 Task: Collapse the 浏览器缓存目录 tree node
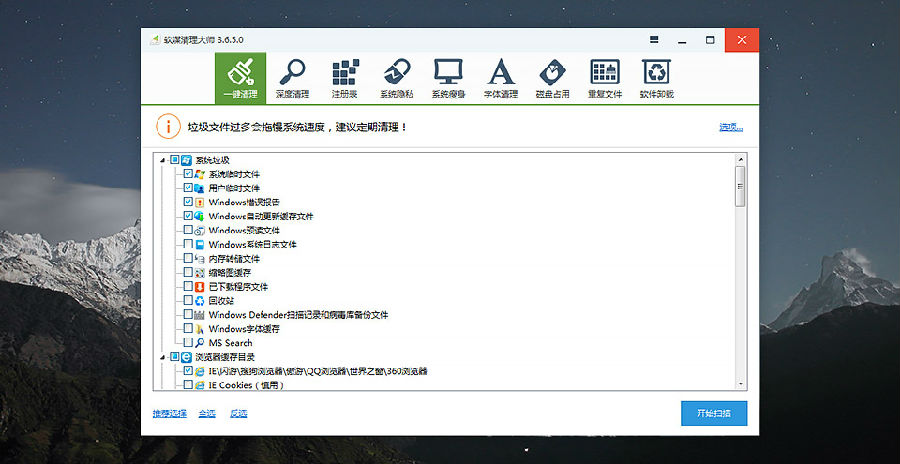coord(163,357)
